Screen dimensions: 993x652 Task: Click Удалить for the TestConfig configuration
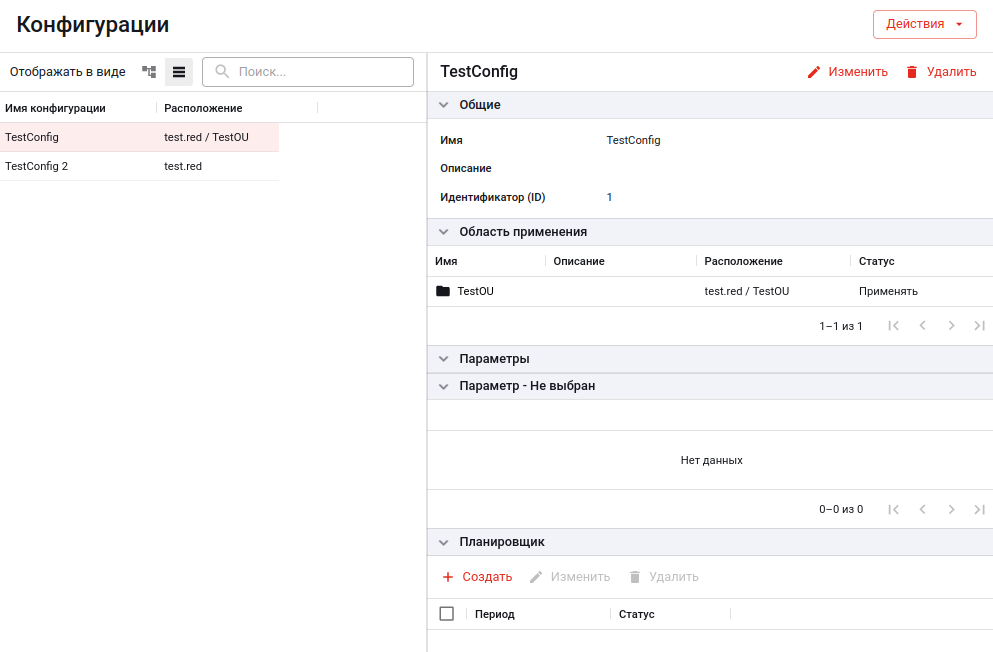coord(941,72)
